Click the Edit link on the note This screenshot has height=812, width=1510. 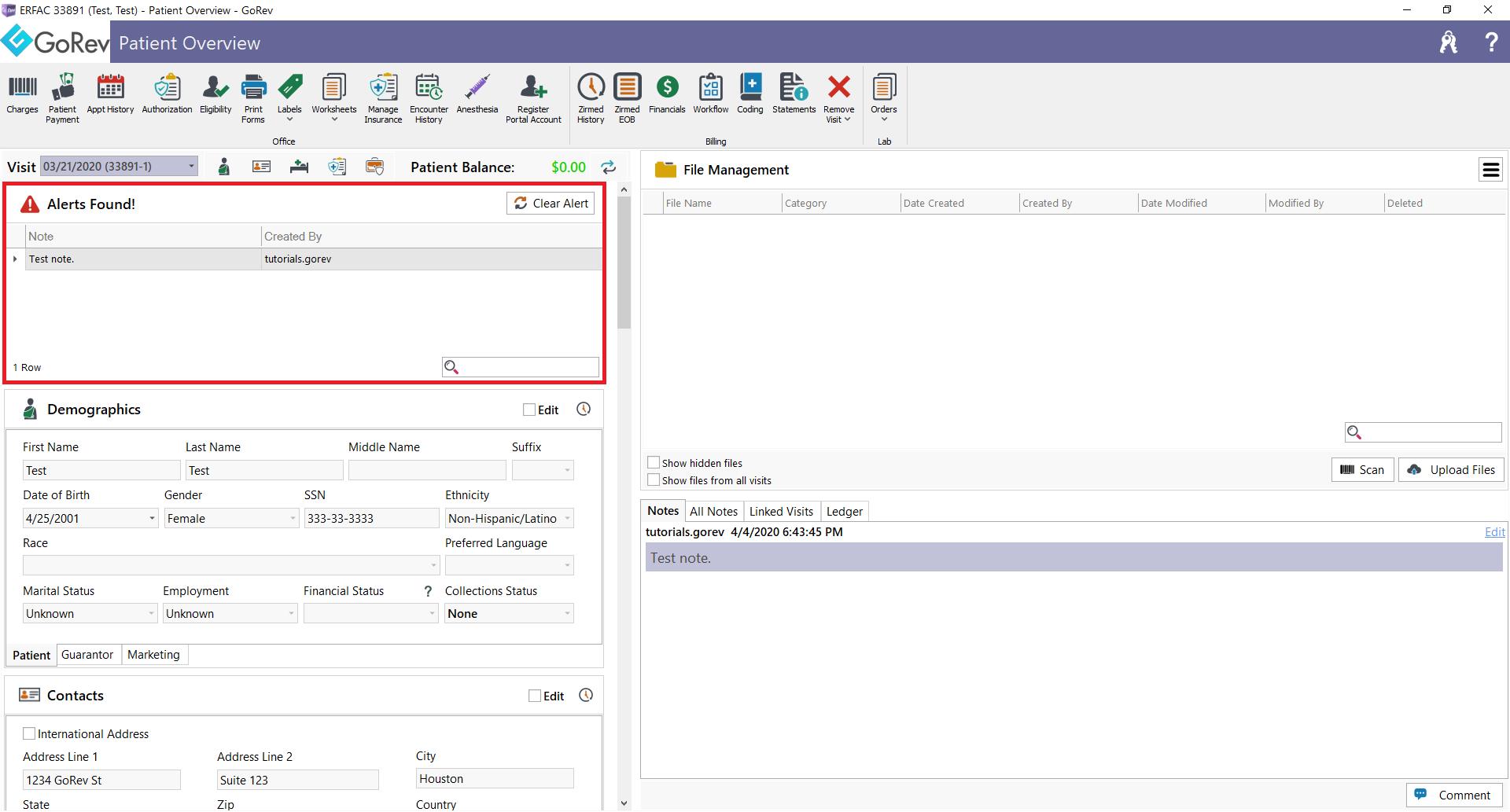click(x=1494, y=532)
